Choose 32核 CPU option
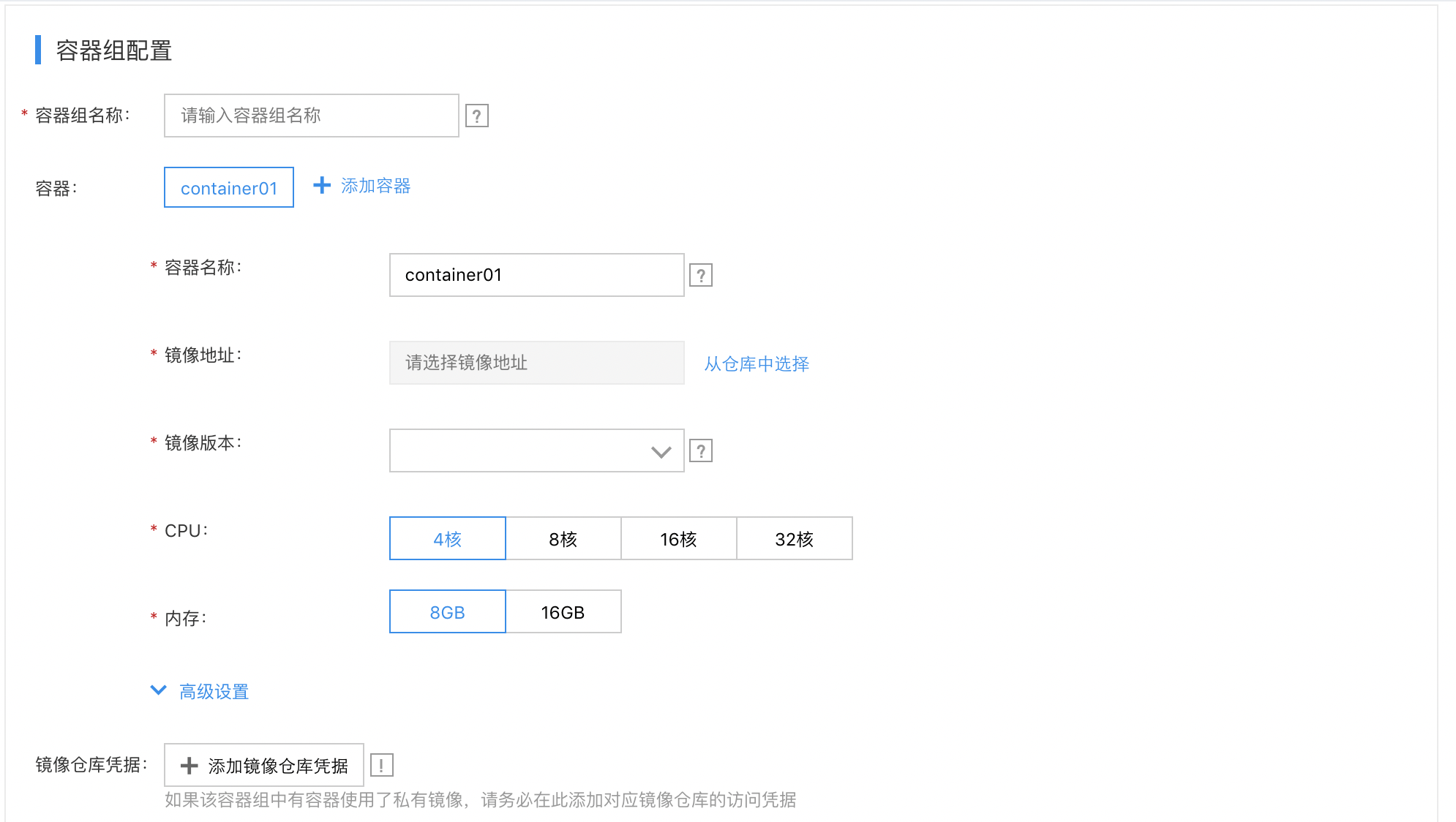Screen dimensions: 1456x822 (794, 539)
